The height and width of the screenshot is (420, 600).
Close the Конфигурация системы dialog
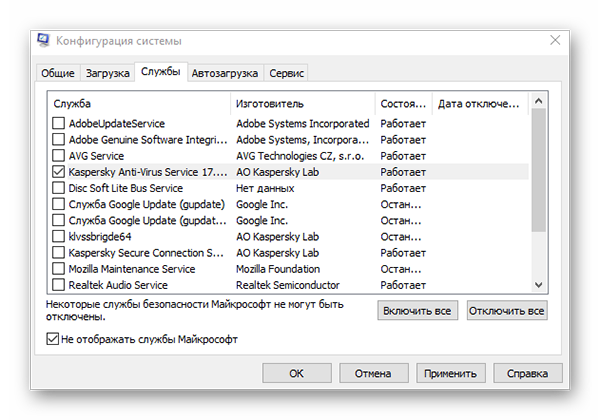(x=555, y=40)
